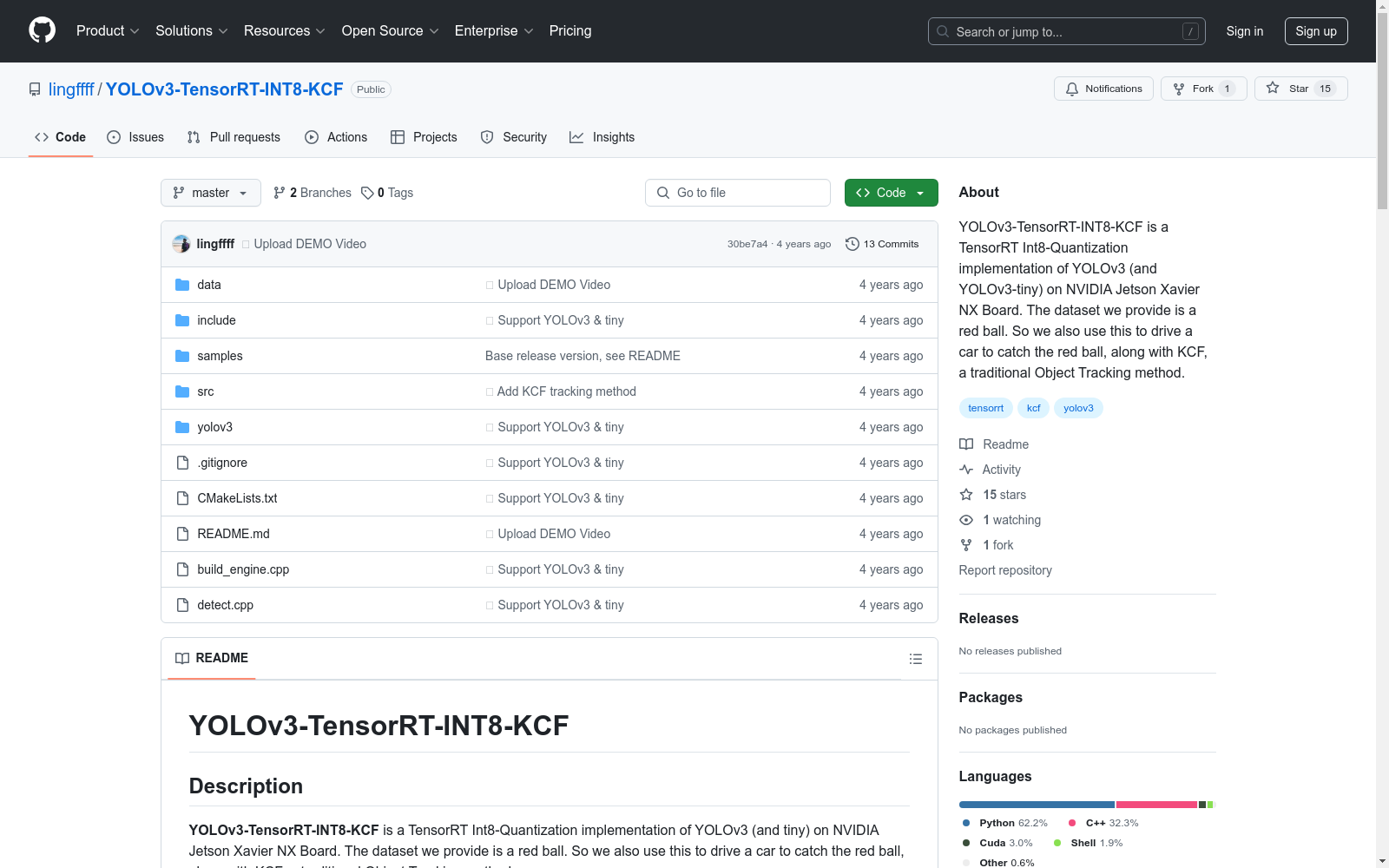Switch to the Projects tab
The image size is (1389, 868).
coord(424,137)
